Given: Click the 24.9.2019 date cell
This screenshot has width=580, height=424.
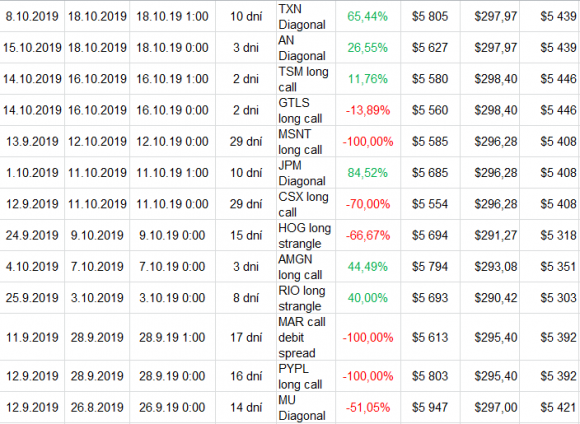Looking at the screenshot, I should click(x=32, y=235).
